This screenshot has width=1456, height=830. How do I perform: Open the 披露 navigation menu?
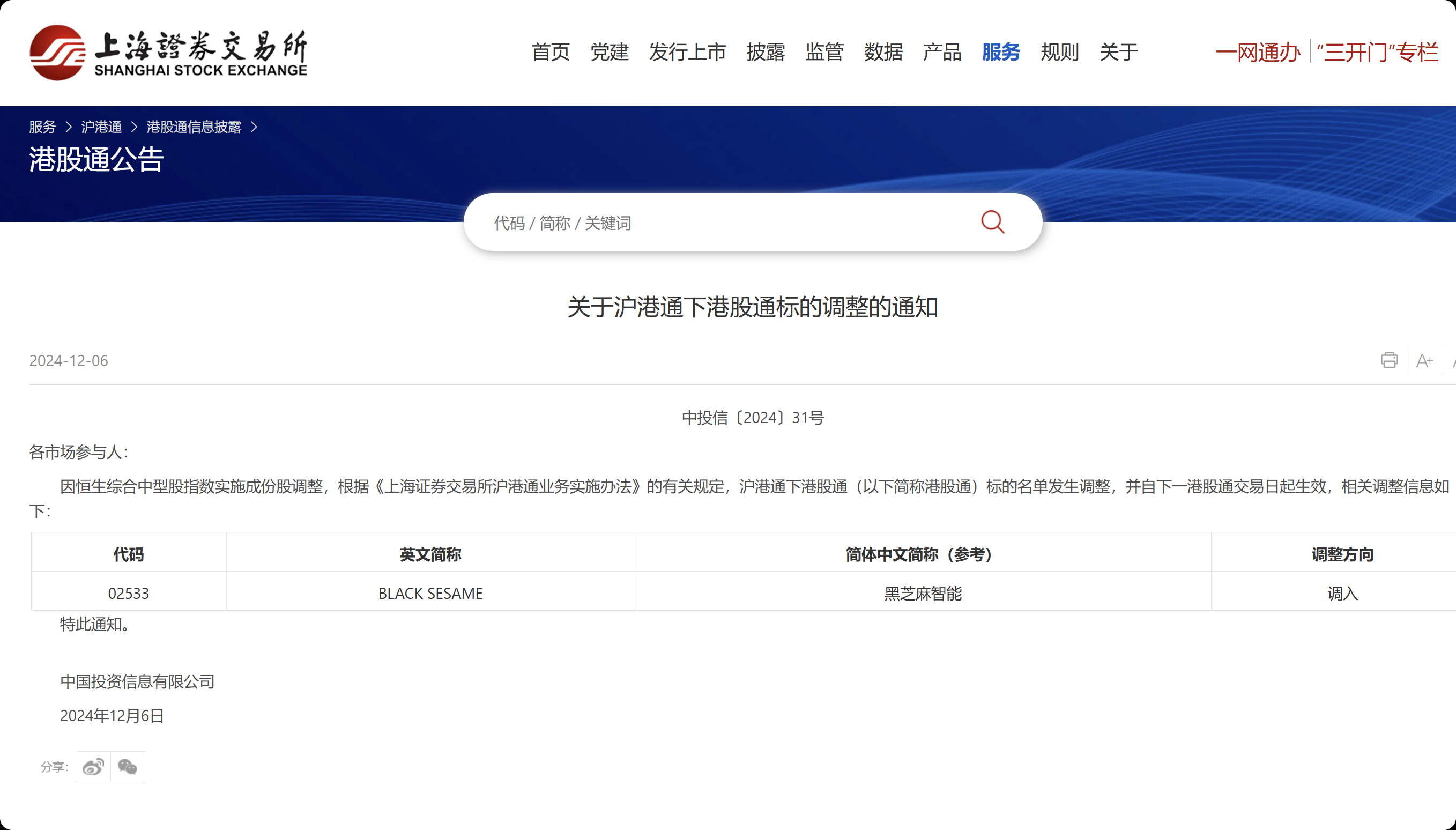[x=766, y=52]
